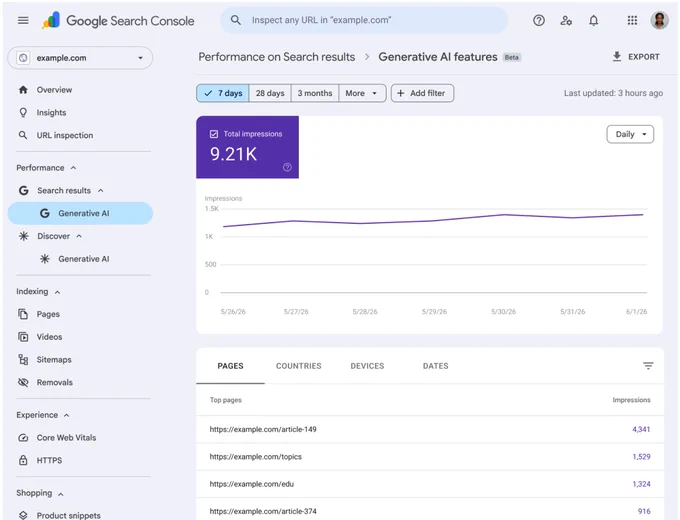Select the 28 days date range

coord(270,93)
